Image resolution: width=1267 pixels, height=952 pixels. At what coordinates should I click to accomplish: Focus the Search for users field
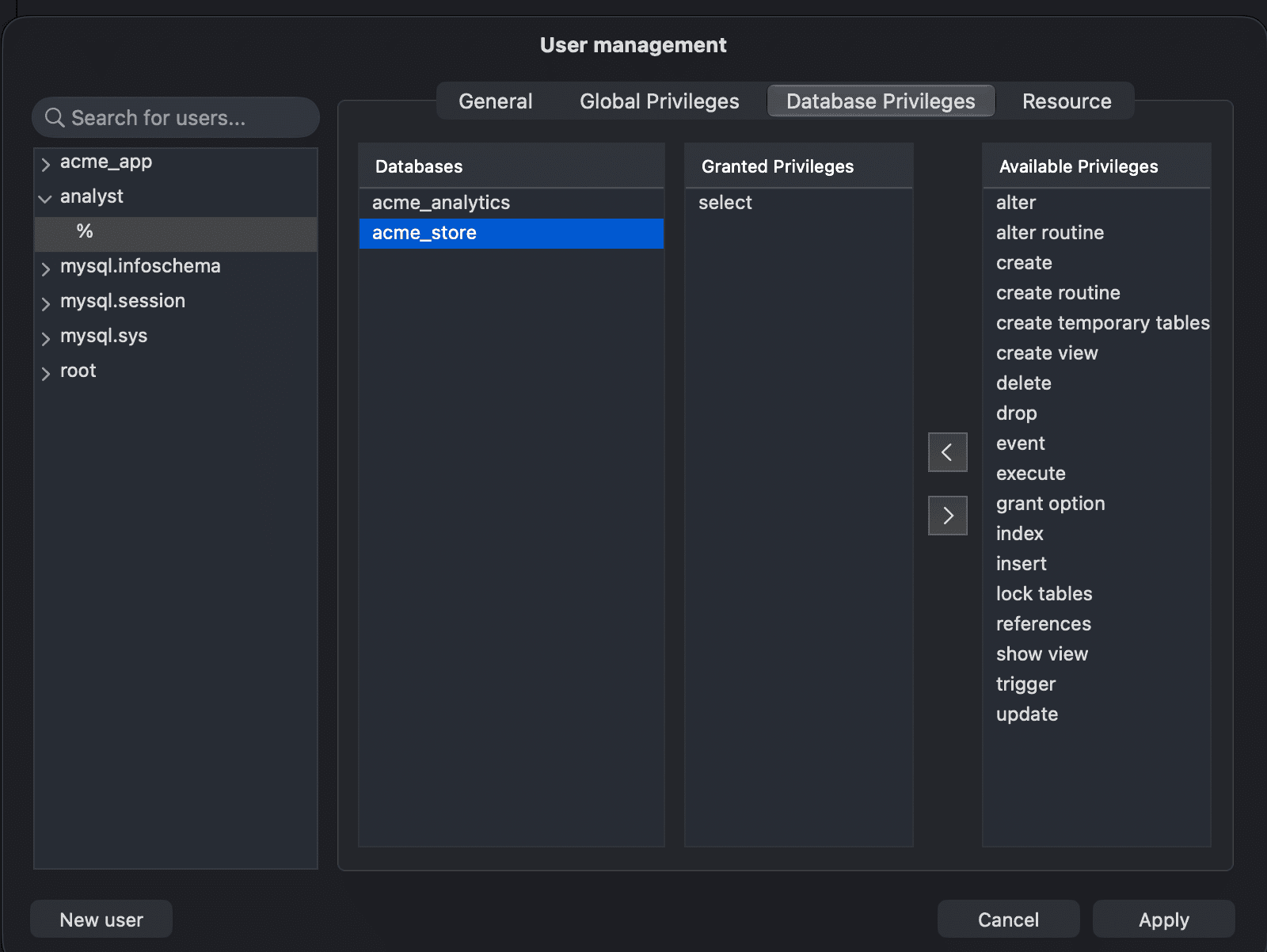click(176, 117)
